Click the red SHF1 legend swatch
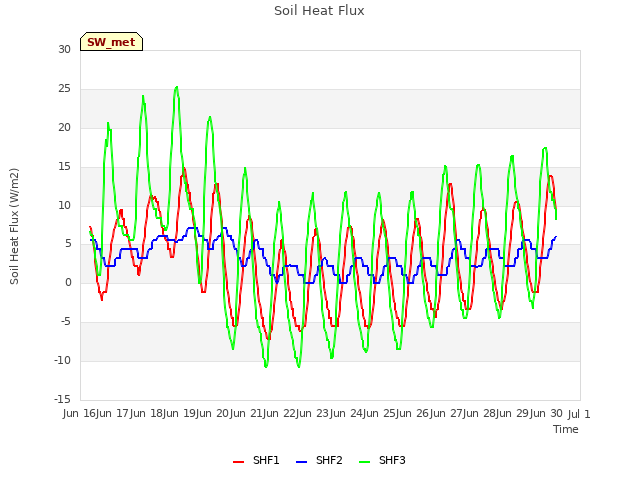The width and height of the screenshot is (640, 480). [x=238, y=462]
